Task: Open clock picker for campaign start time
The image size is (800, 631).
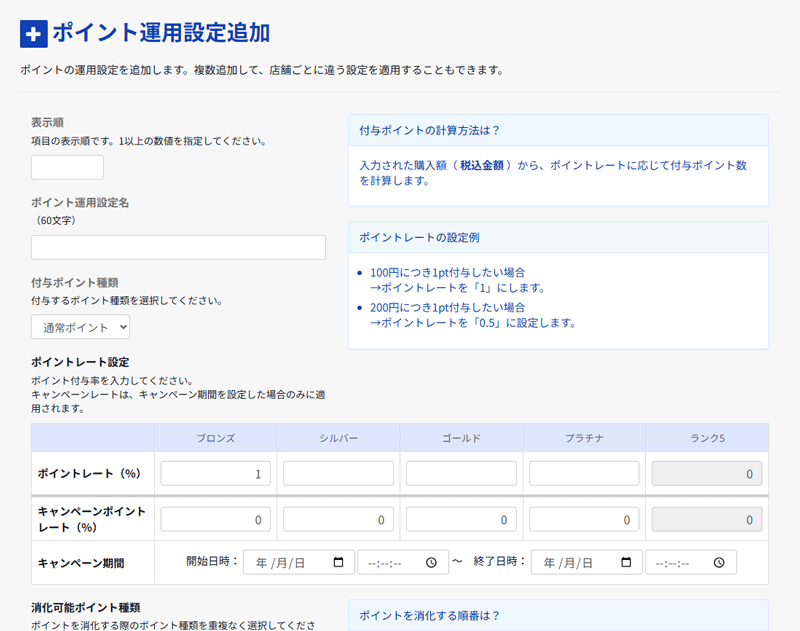Action: [431, 563]
